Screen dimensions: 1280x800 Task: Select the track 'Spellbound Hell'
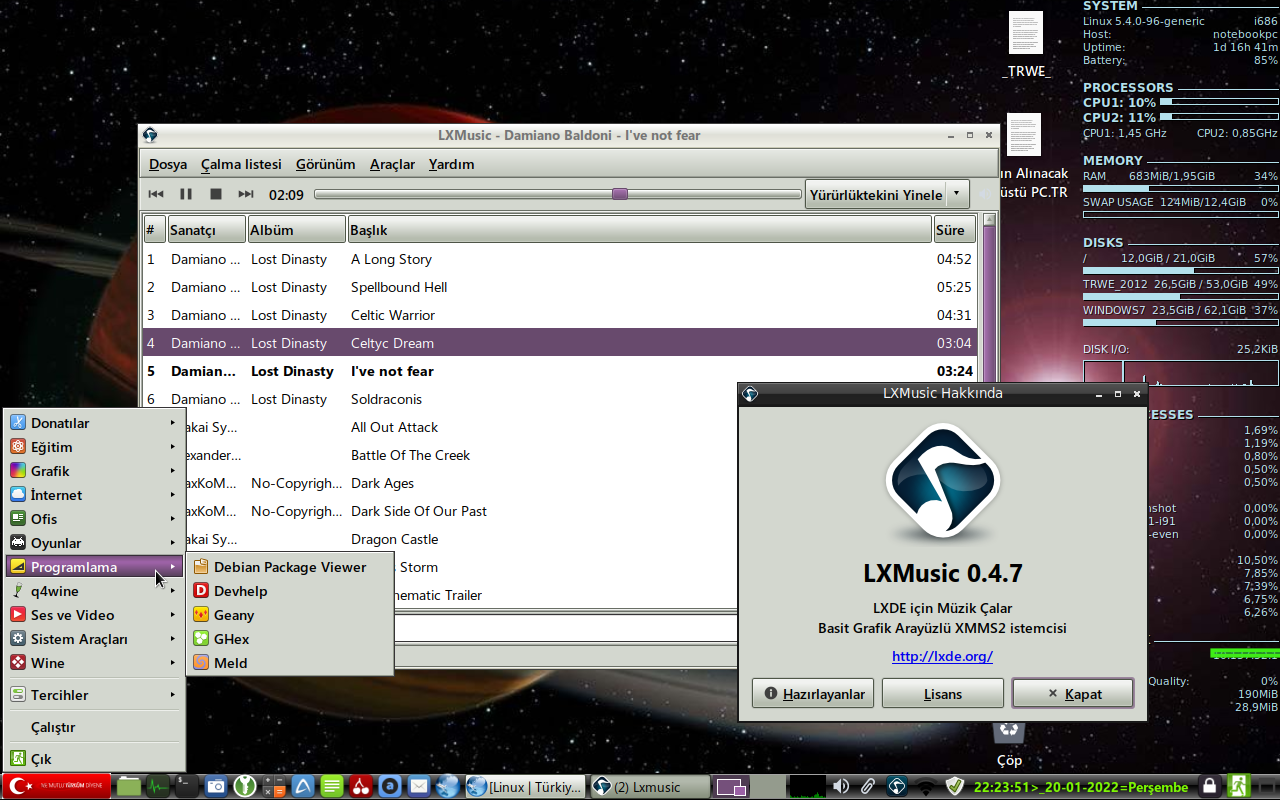coord(560,287)
